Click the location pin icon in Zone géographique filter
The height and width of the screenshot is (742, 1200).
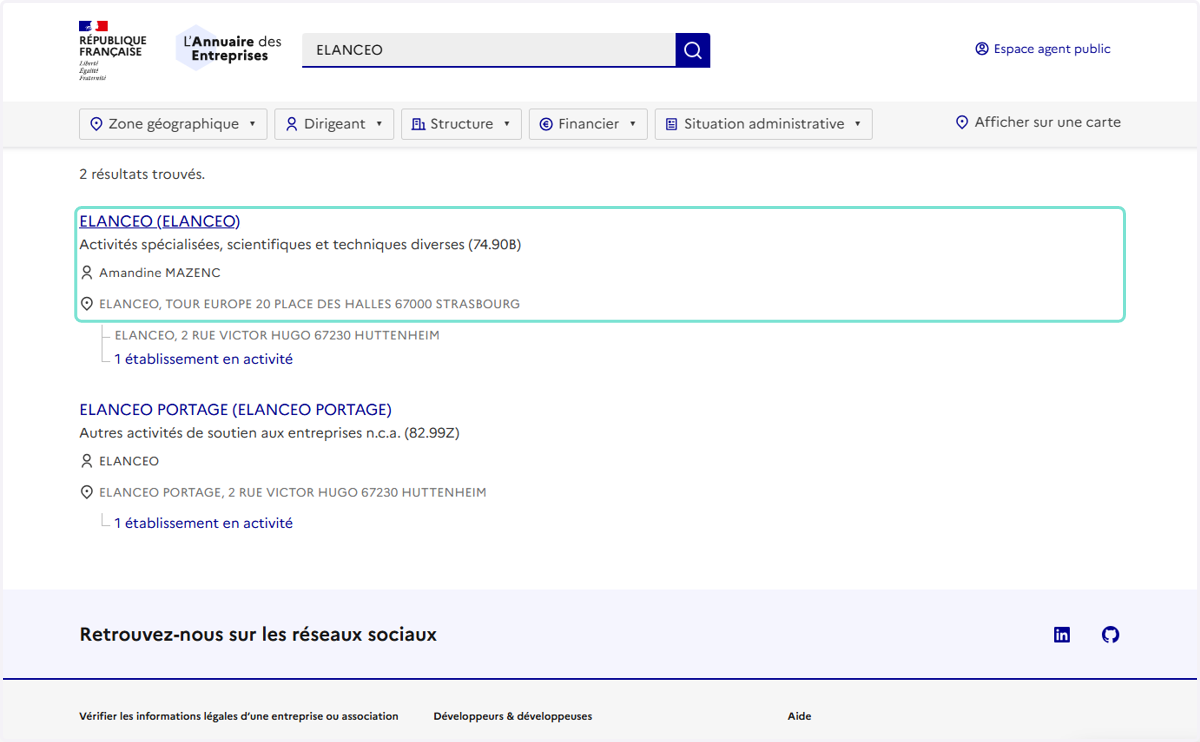pyautogui.click(x=97, y=124)
